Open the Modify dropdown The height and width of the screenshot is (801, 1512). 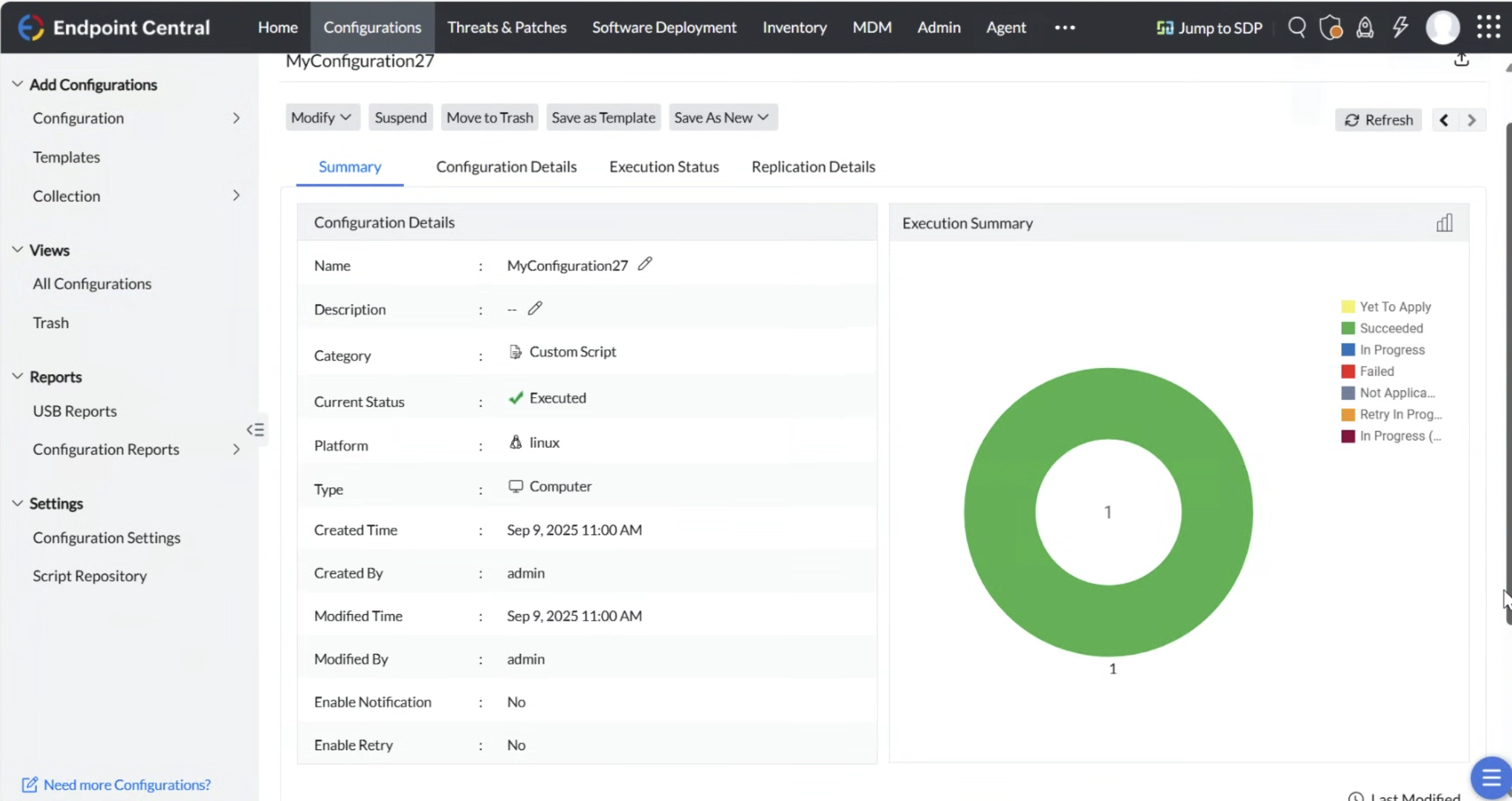tap(321, 117)
